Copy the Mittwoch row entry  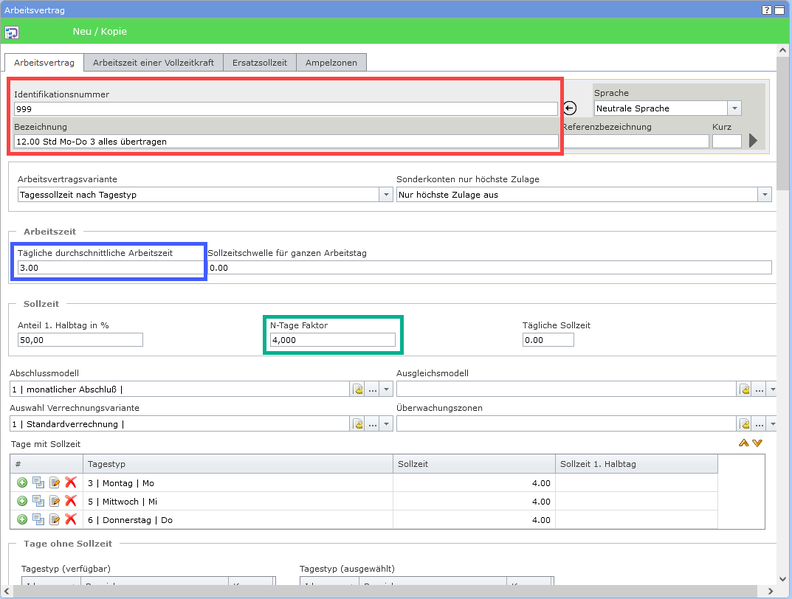(x=38, y=501)
